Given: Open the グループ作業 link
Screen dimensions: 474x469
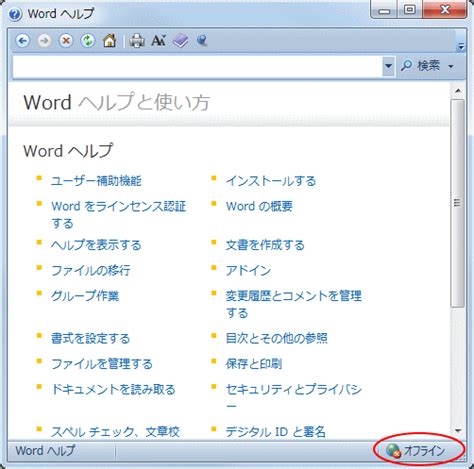Looking at the screenshot, I should pos(85,296).
